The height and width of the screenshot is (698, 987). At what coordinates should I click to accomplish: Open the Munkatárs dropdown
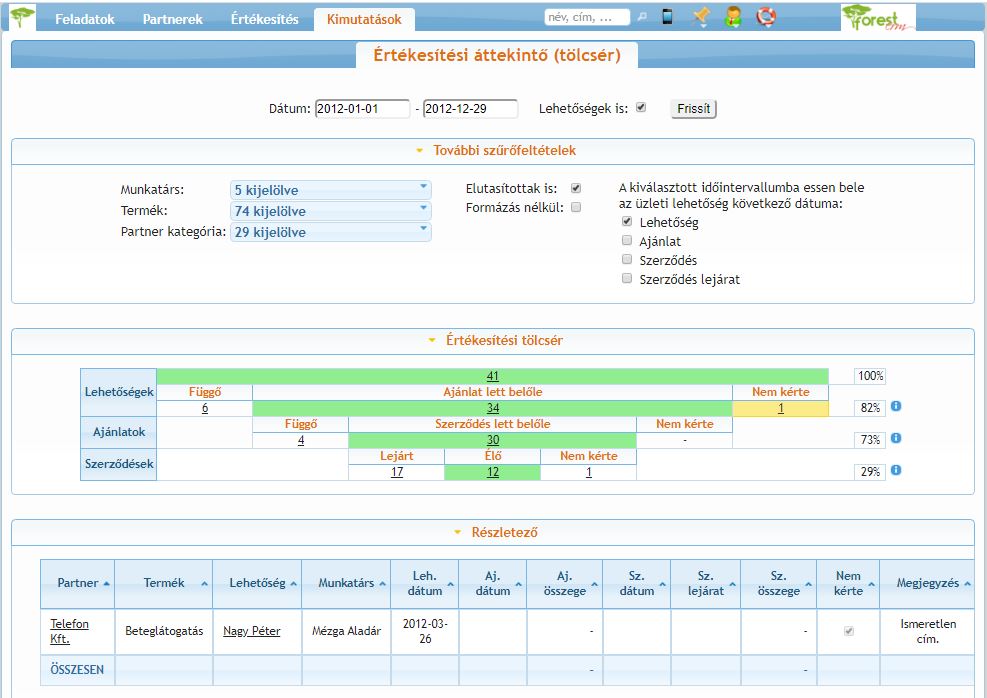(x=330, y=190)
